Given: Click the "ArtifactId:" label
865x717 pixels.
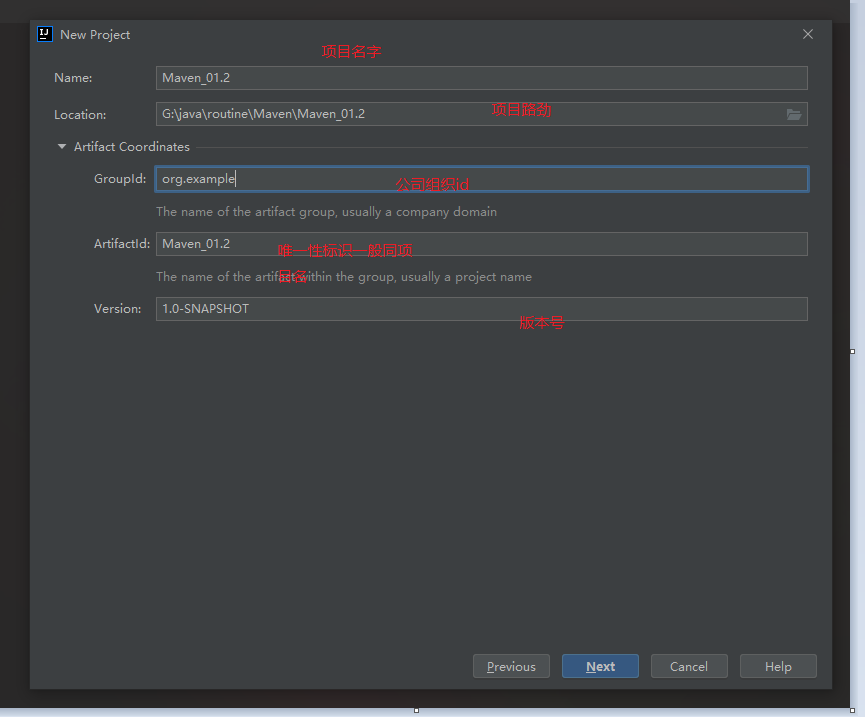Looking at the screenshot, I should click(x=122, y=244).
